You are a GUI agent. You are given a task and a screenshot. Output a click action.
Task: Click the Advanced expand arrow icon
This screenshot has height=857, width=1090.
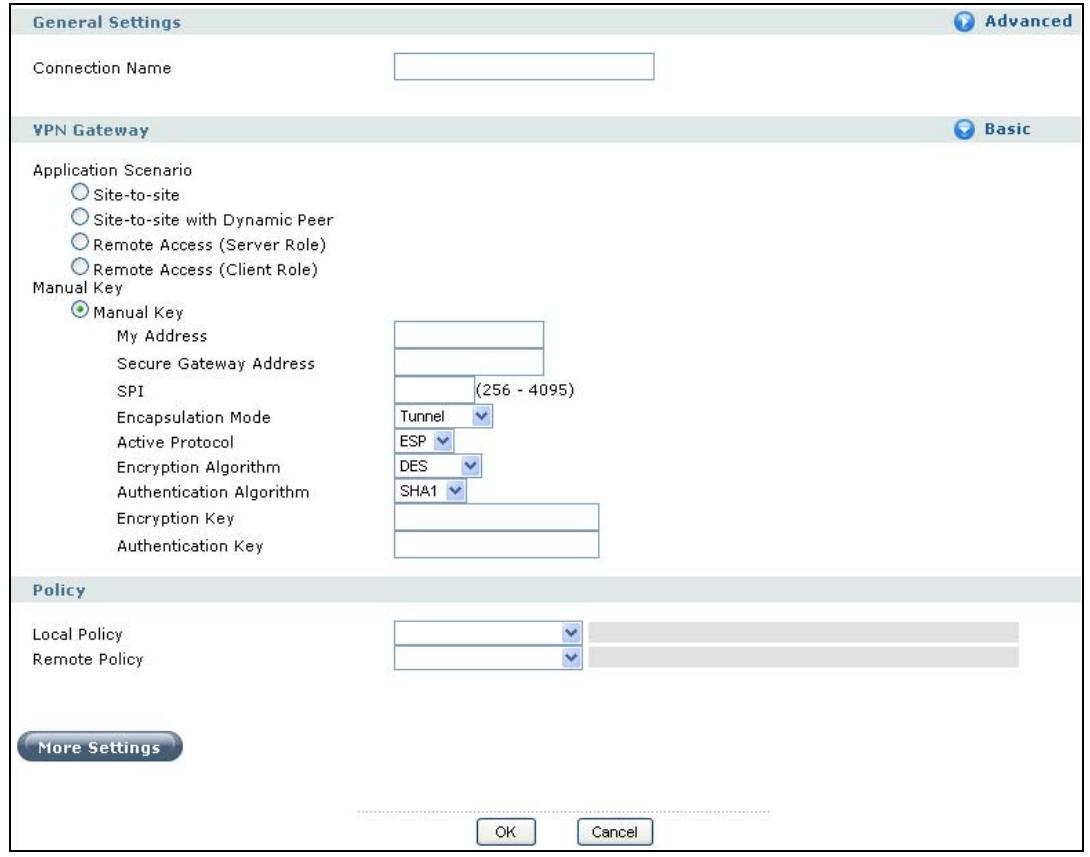click(x=963, y=22)
